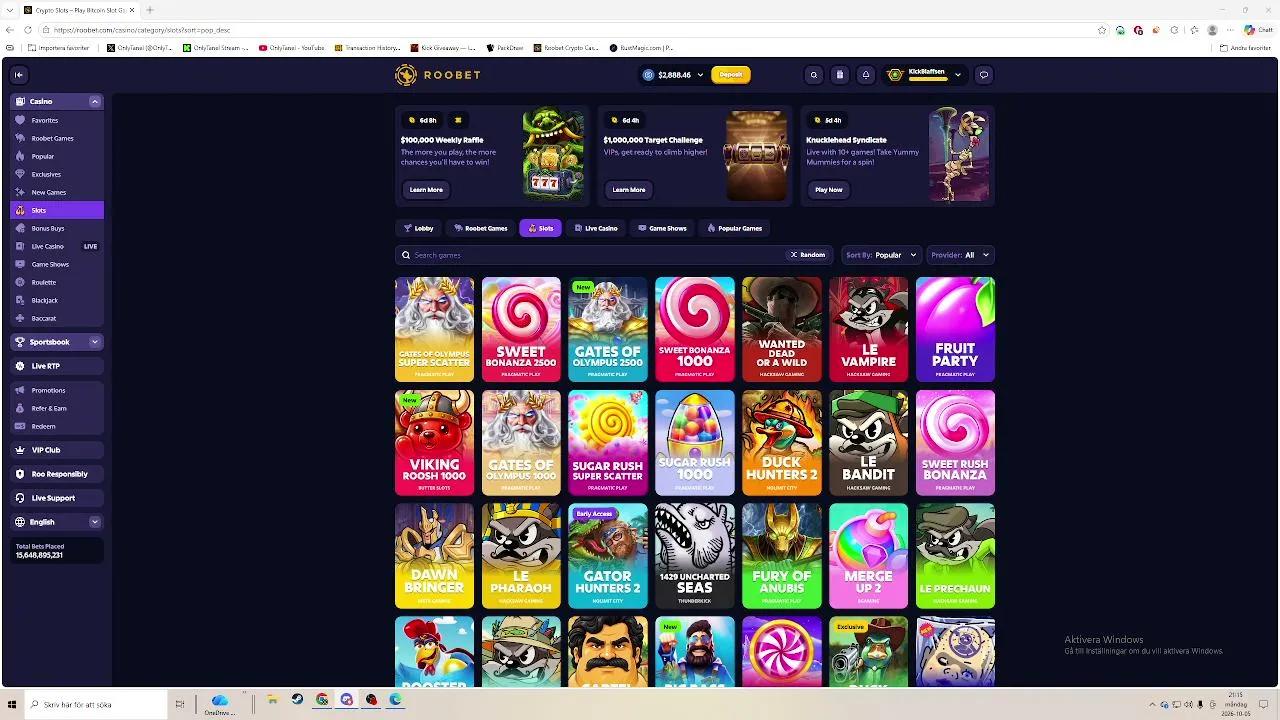Screen dimensions: 1280x720
Task: Switch to the Game Shows tab
Action: tap(662, 228)
